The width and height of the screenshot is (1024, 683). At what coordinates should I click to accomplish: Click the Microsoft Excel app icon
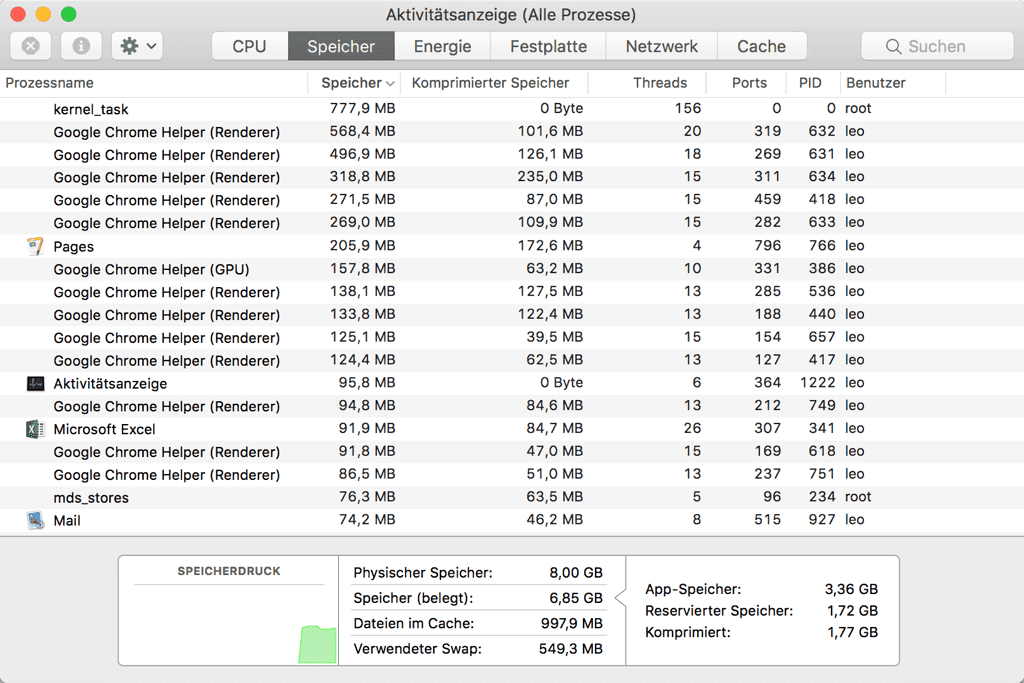(x=35, y=429)
